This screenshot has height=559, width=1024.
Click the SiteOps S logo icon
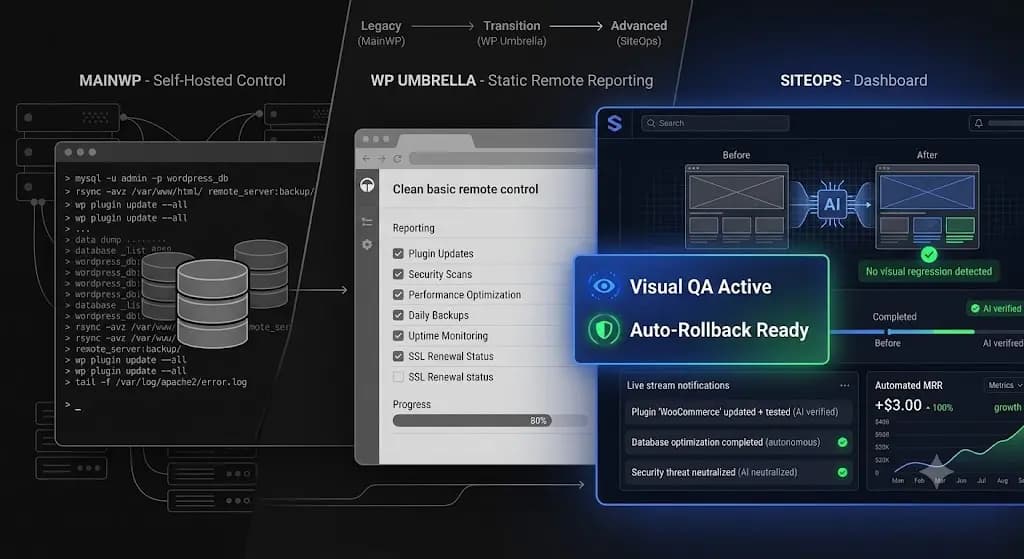pyautogui.click(x=615, y=123)
